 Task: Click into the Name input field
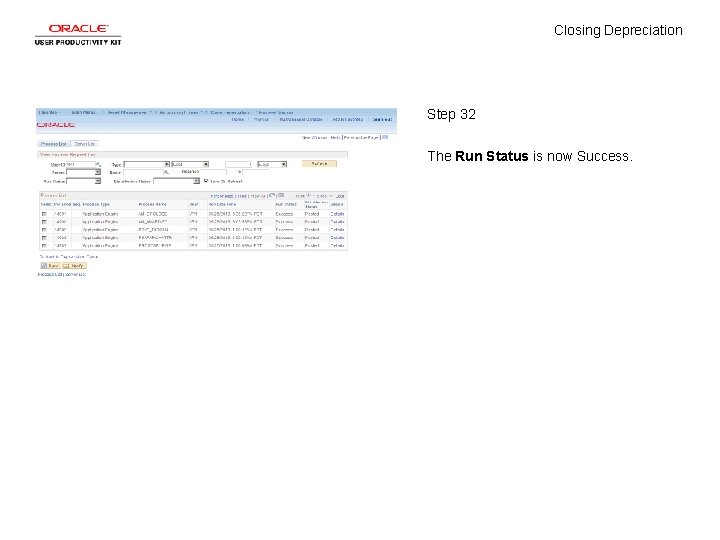click(143, 172)
